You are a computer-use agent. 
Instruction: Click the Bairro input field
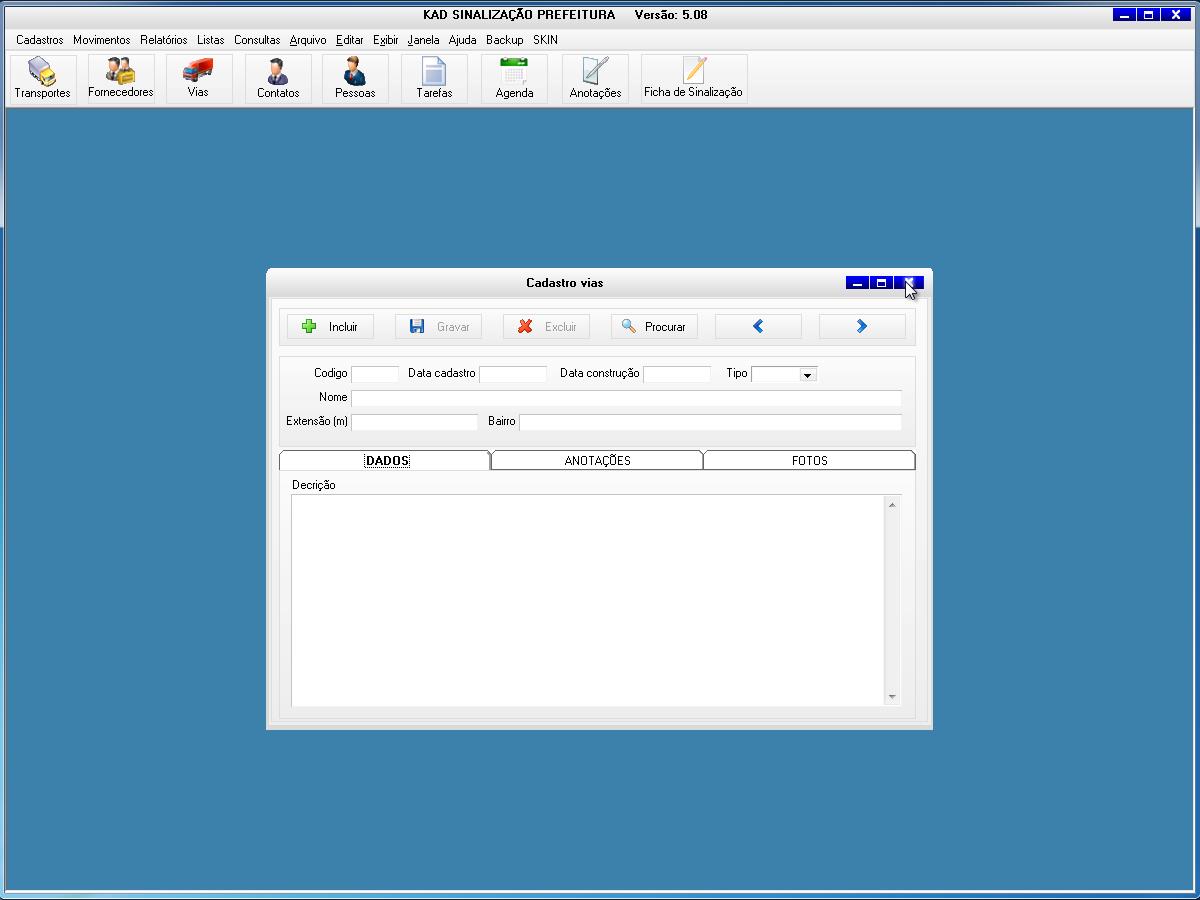click(710, 422)
